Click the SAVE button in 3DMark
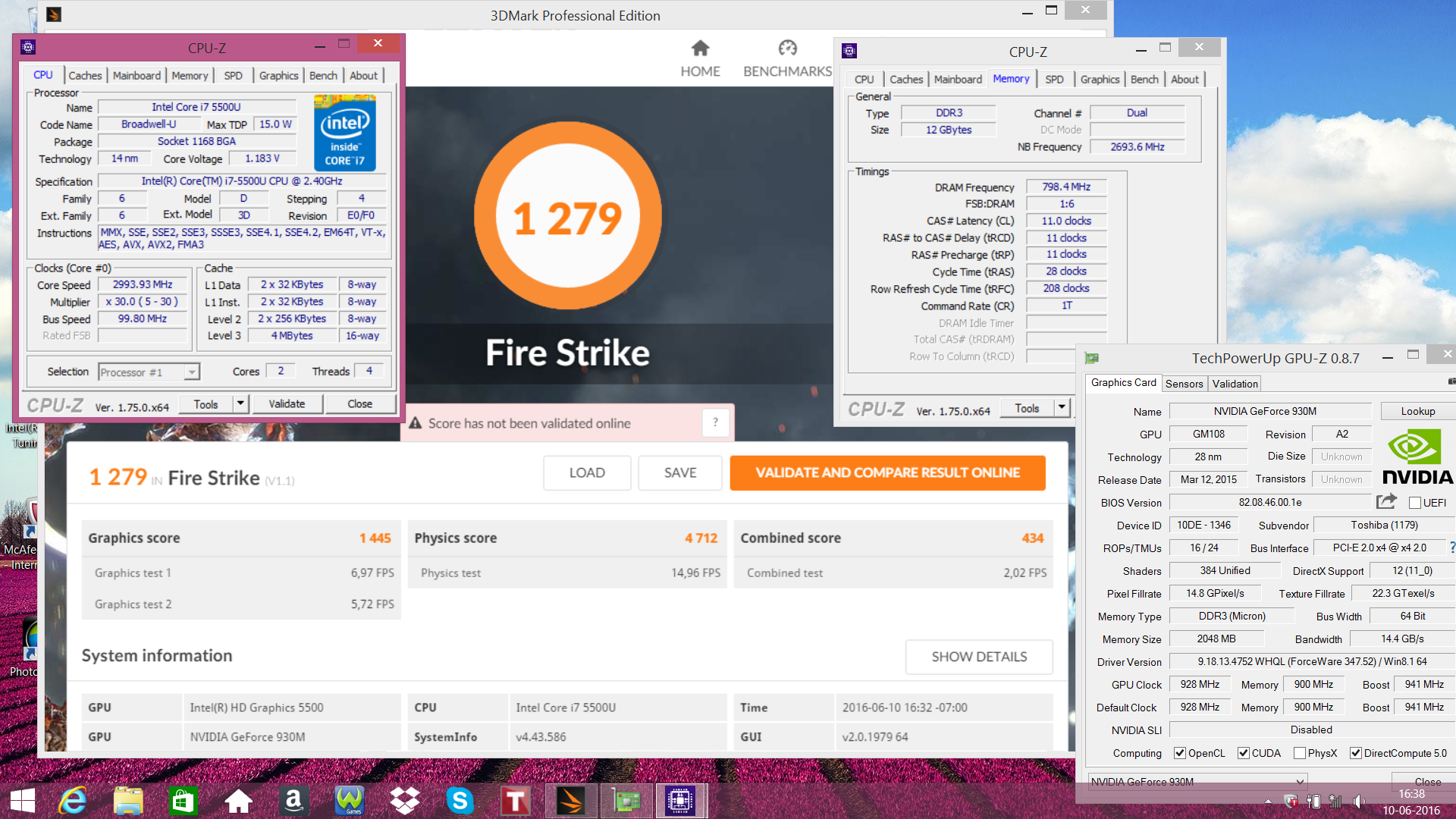 pos(680,472)
